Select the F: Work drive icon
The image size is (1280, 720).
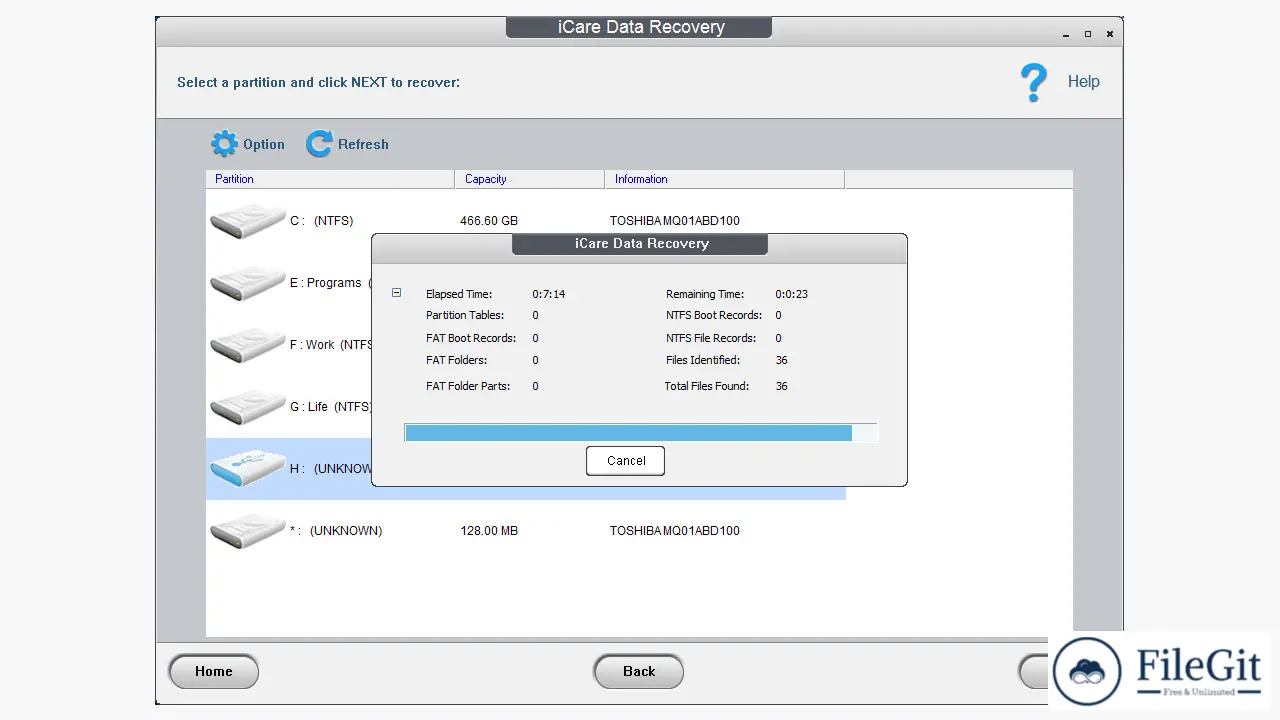[247, 344]
